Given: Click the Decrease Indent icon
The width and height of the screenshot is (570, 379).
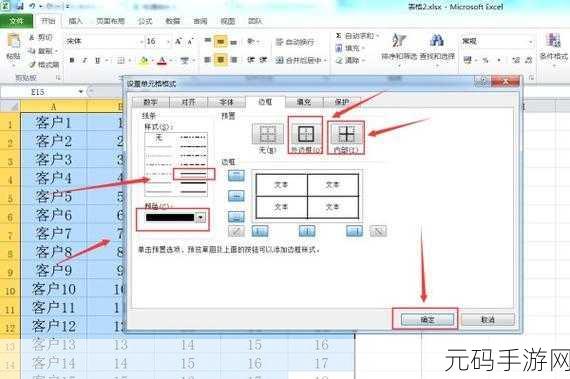Looking at the screenshot, I should click(251, 60).
